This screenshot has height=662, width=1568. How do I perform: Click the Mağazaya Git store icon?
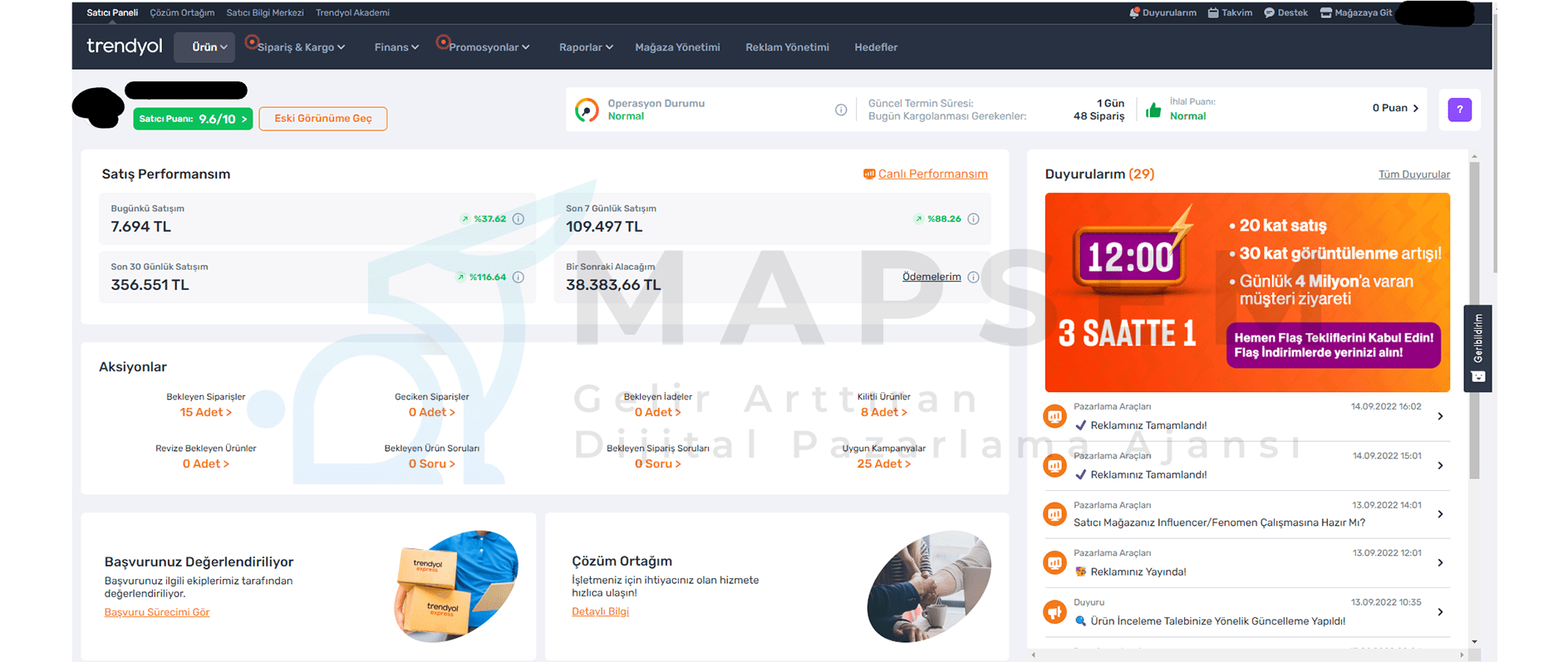point(1326,12)
